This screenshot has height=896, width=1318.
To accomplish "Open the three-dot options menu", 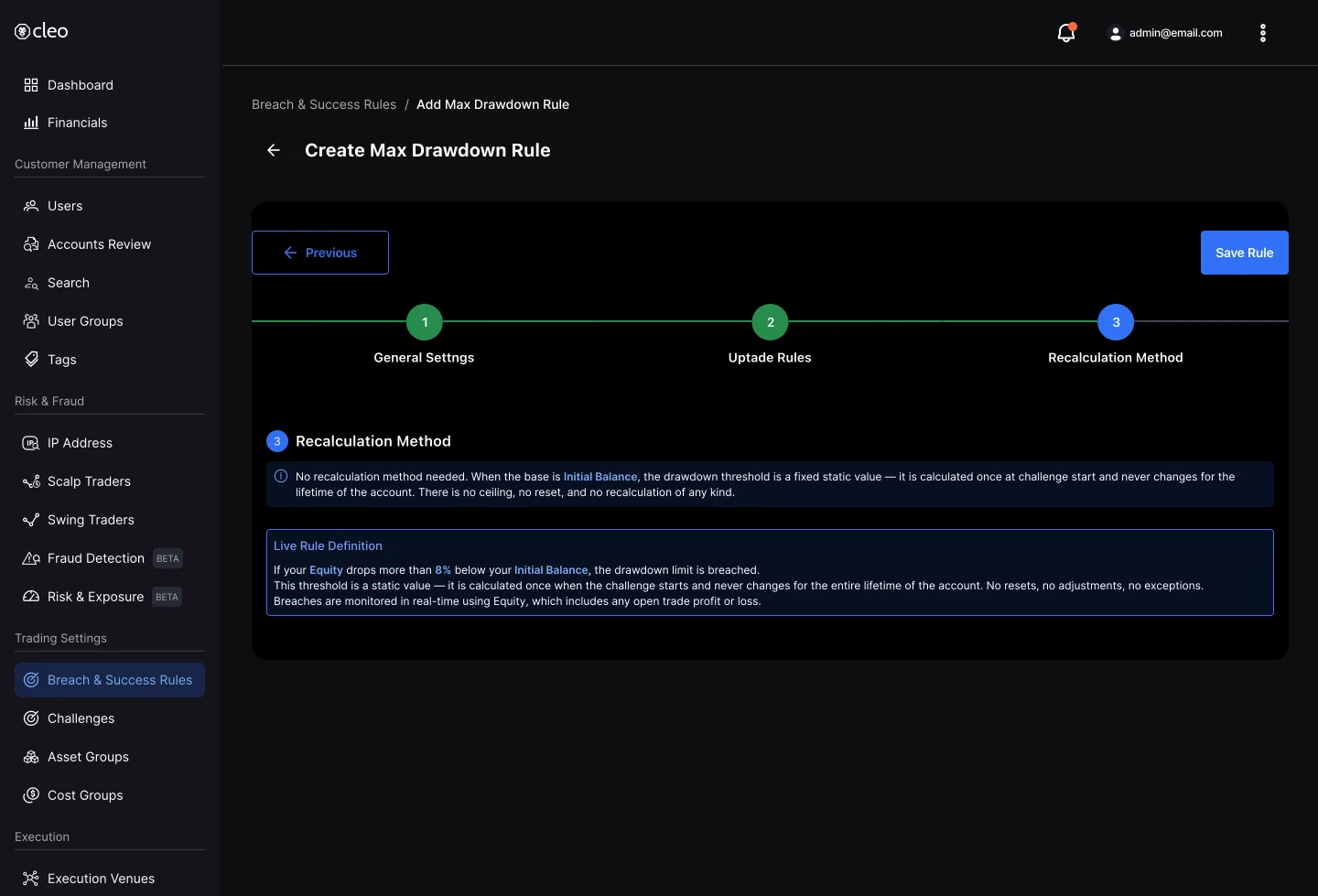I will click(1263, 33).
